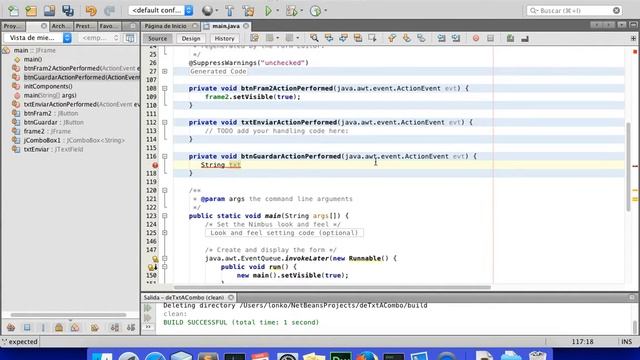
Task: Click the Clean and Build icon
Action: (x=248, y=11)
